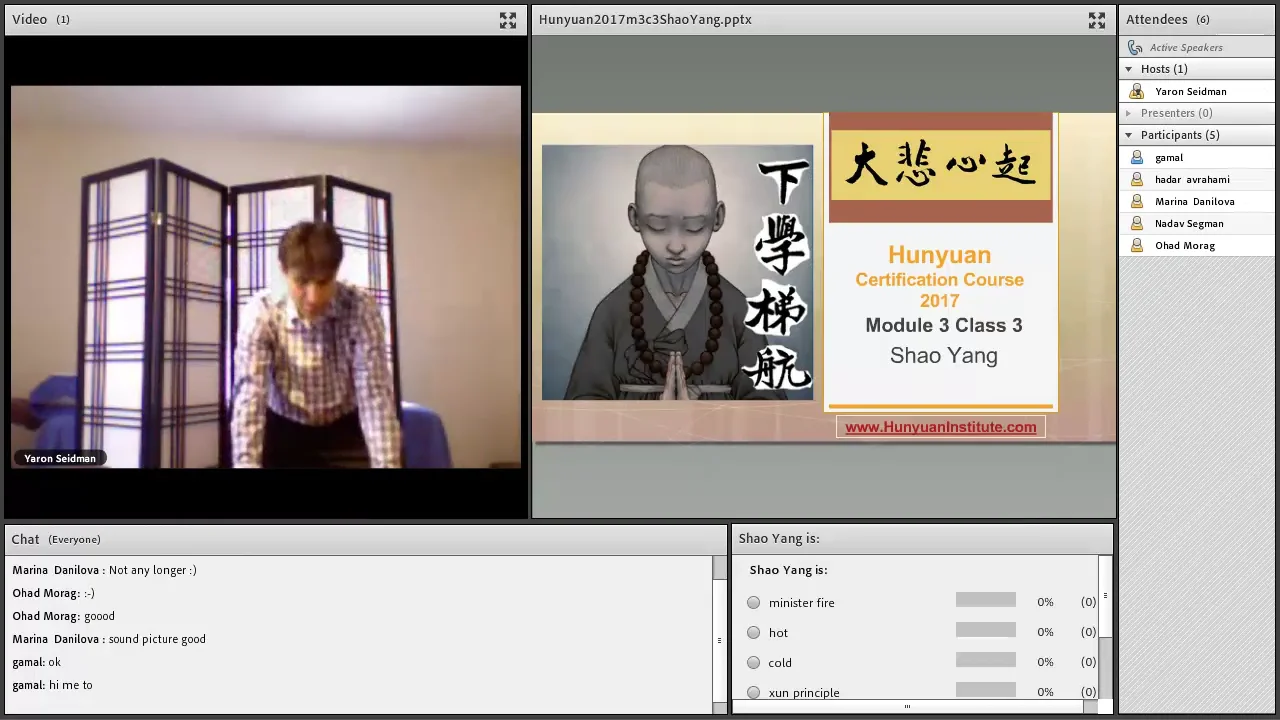The image size is (1280, 720).
Task: Click chat message 'sound picture good'
Action: click(157, 639)
